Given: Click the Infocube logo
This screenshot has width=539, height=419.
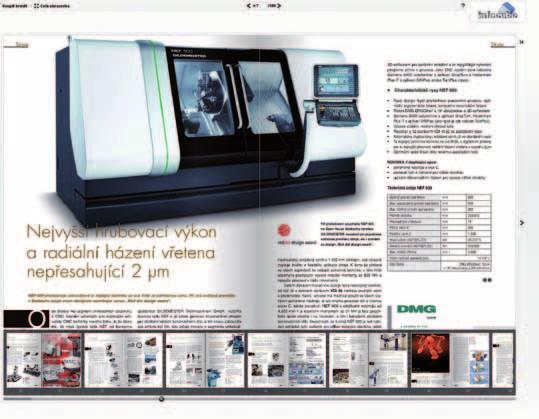Looking at the screenshot, I should tap(497, 12).
